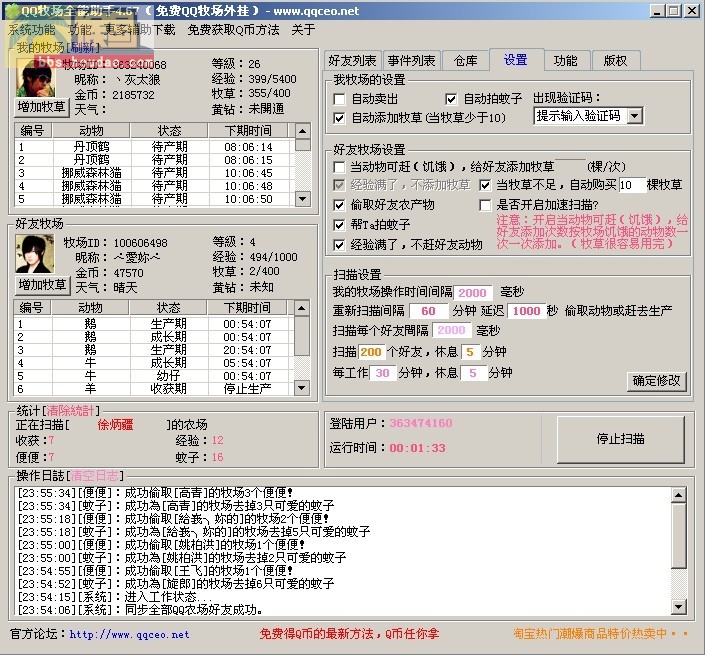This screenshot has width=705, height=655.
Task: Toggle 偷取好友农产物 checkbox
Action: click(x=339, y=205)
